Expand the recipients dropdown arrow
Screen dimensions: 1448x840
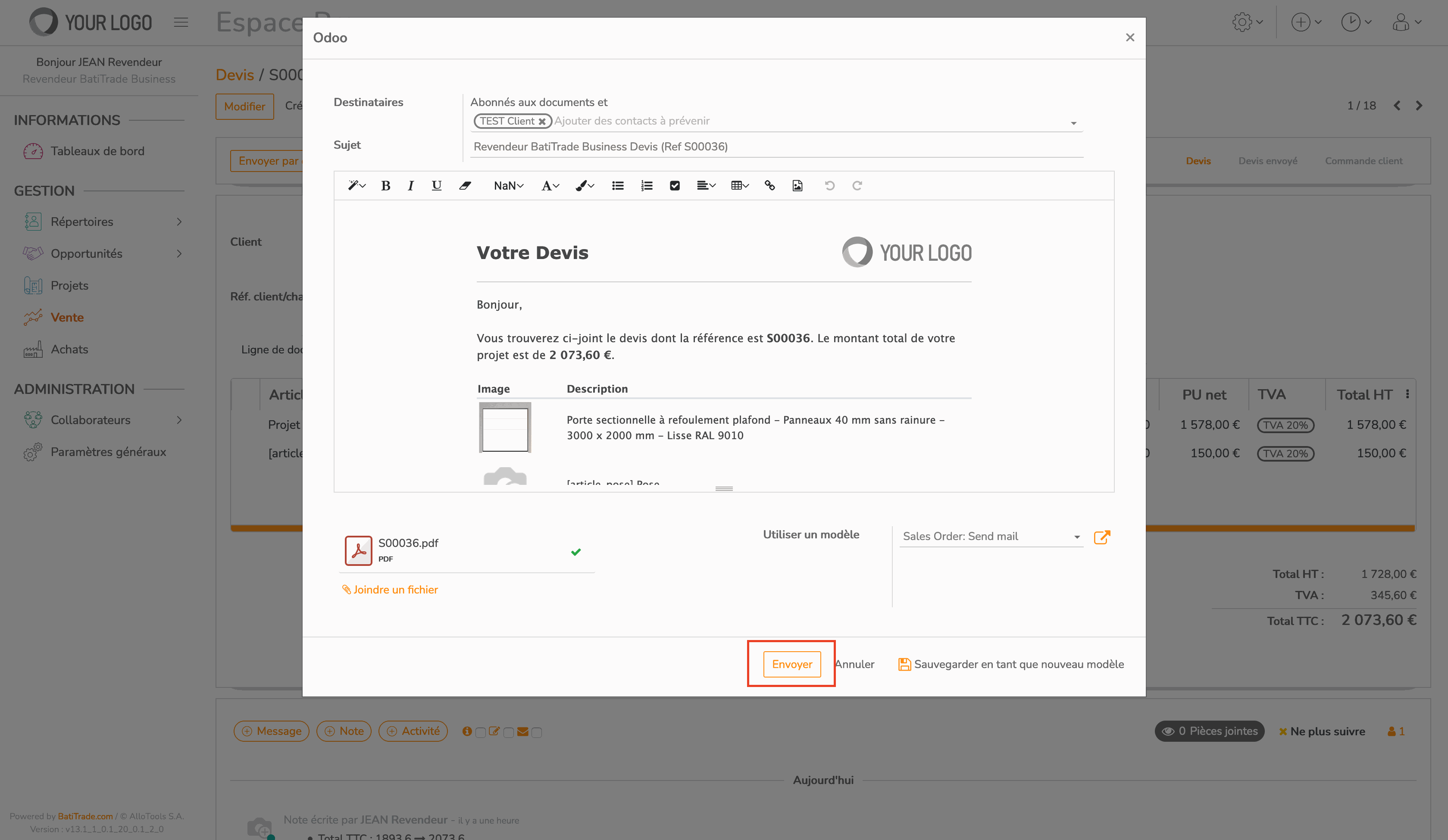(x=1073, y=123)
